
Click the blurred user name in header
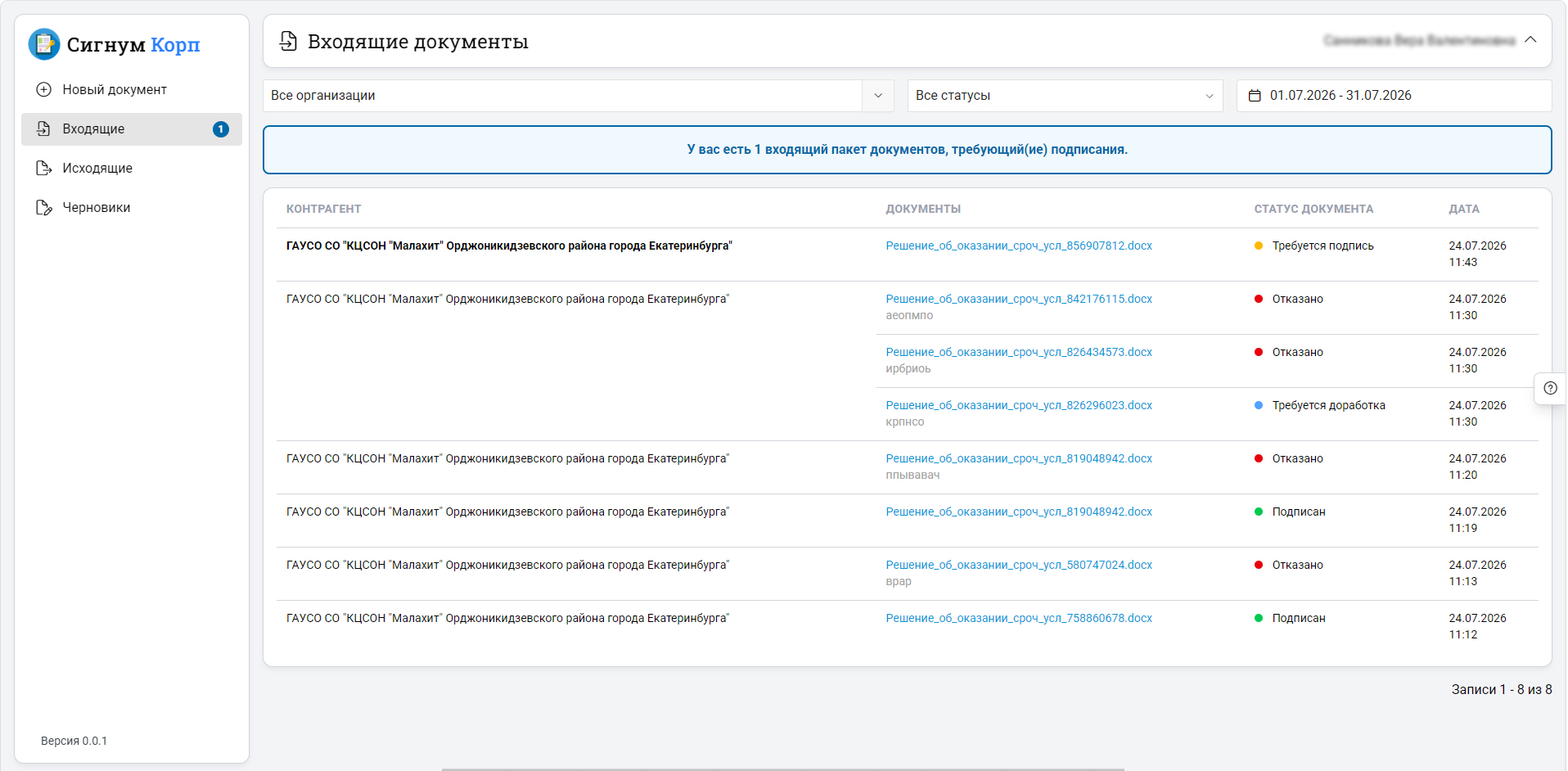(x=1419, y=40)
